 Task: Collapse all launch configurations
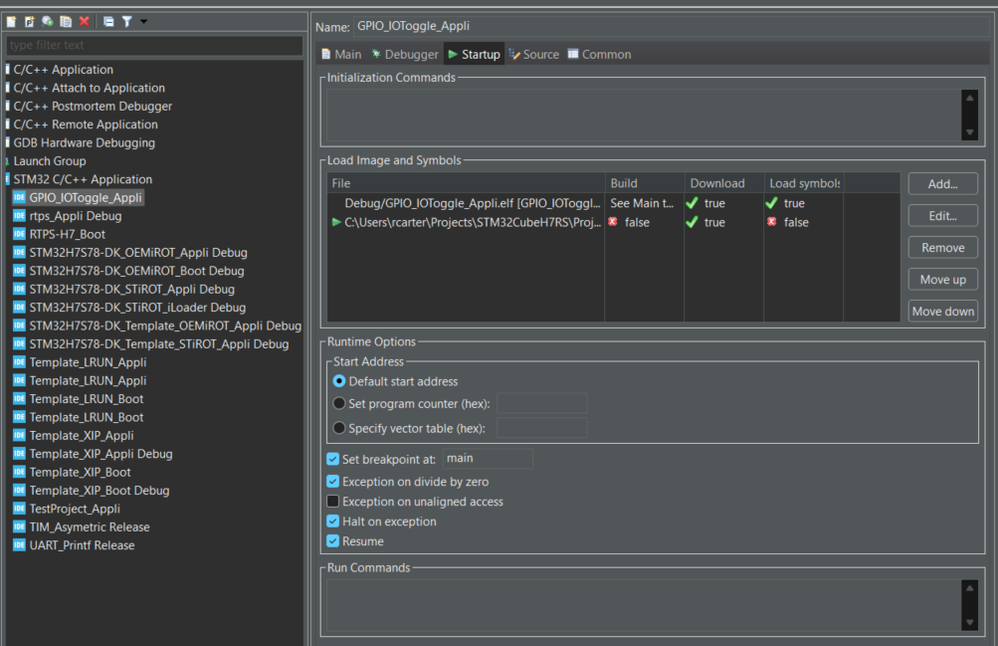click(x=109, y=21)
